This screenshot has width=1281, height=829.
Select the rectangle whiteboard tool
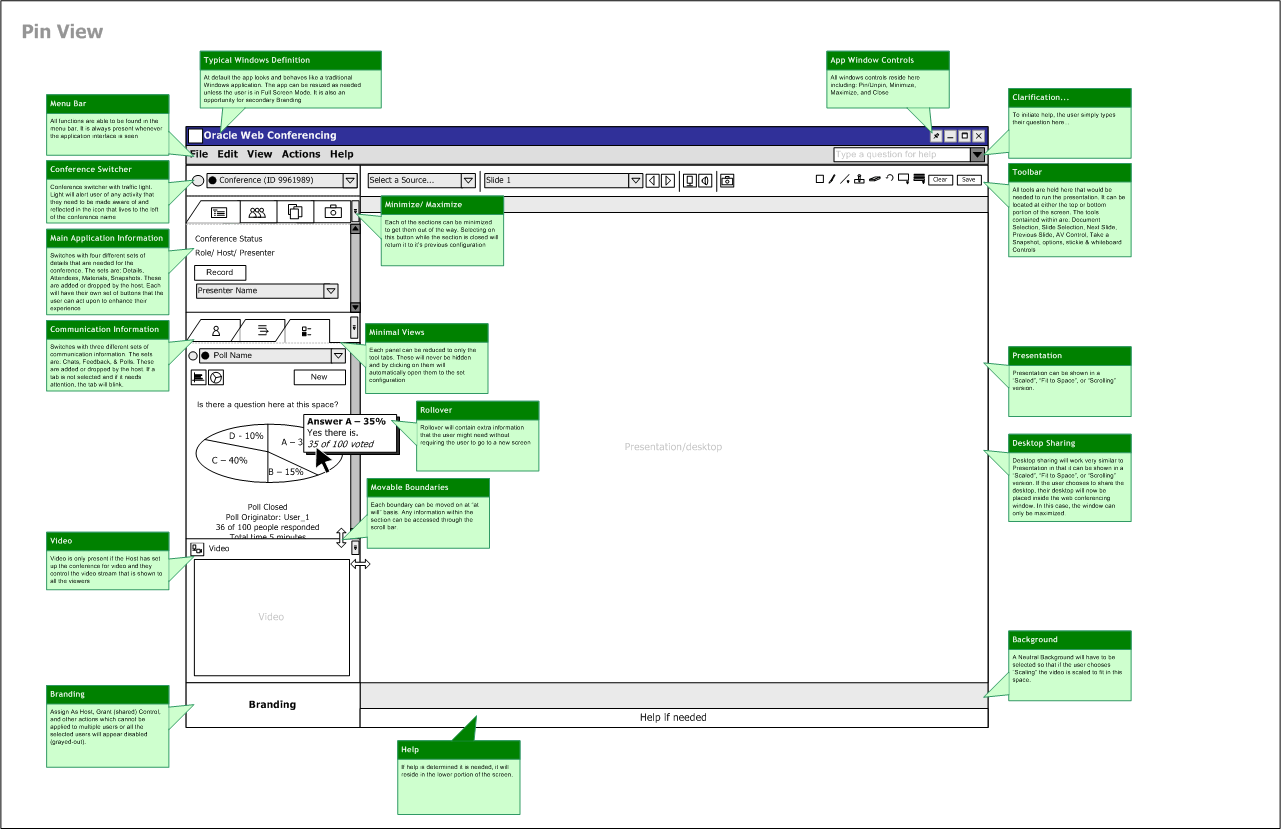coord(820,179)
